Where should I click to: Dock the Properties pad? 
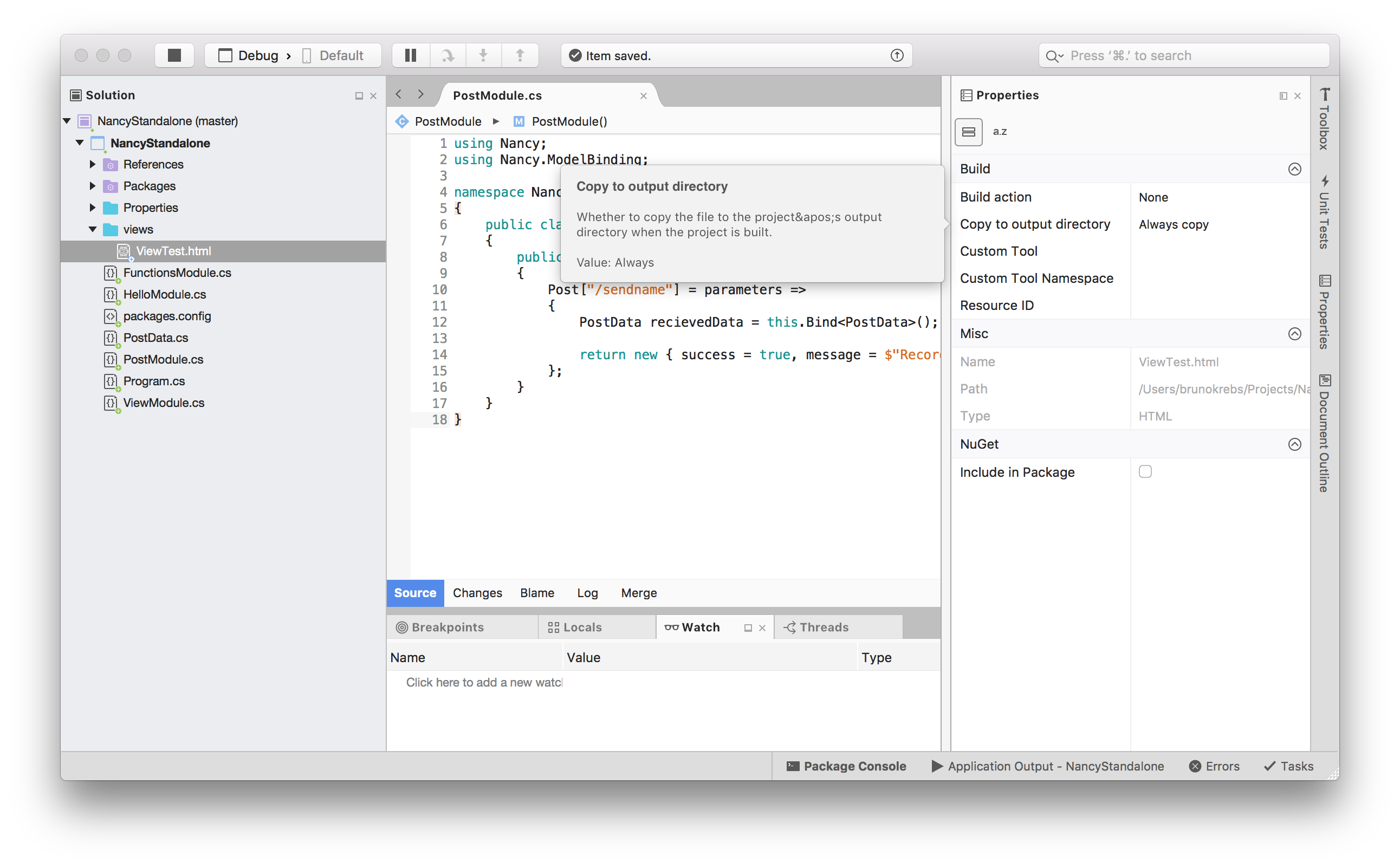1283,96
